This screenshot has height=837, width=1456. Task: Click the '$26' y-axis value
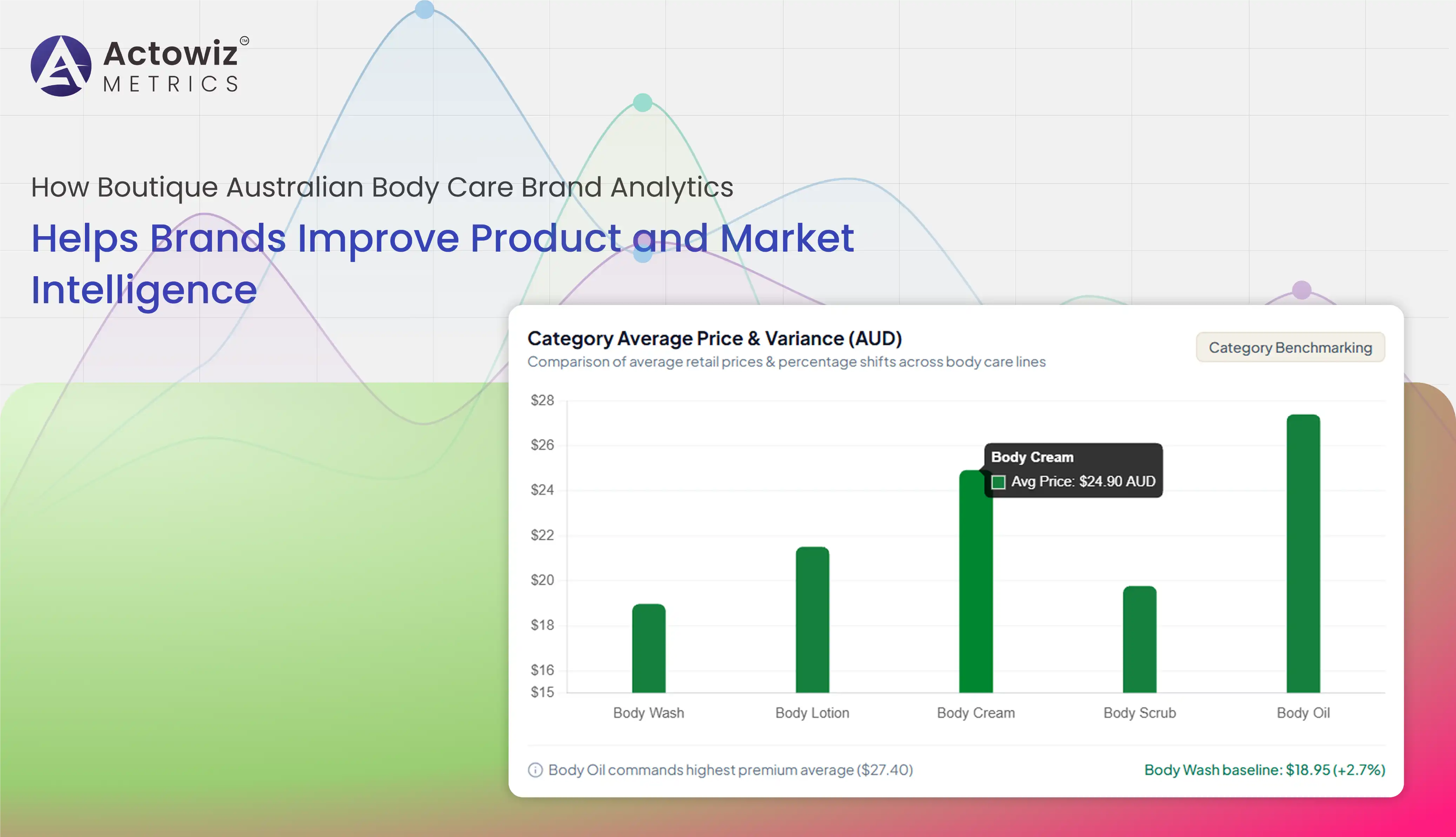coord(542,445)
